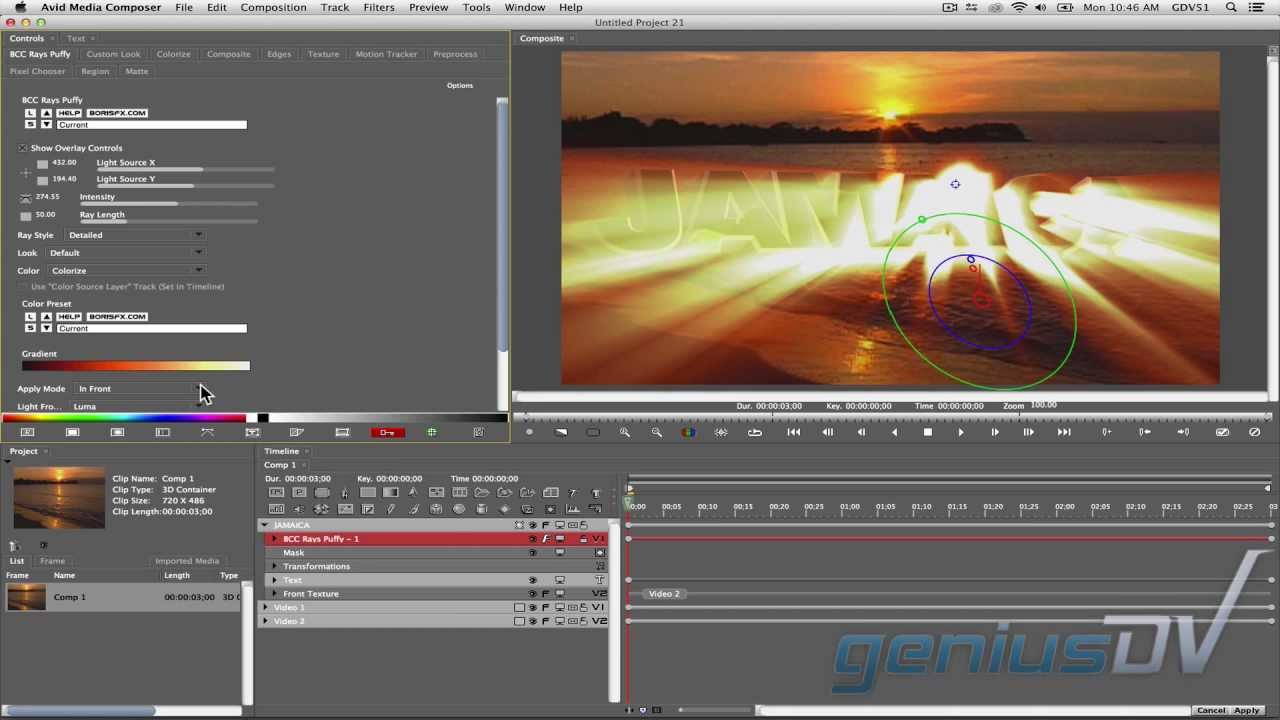Toggle the checkbox on Video 1 track
The width and height of the screenshot is (1280, 720).
519,608
